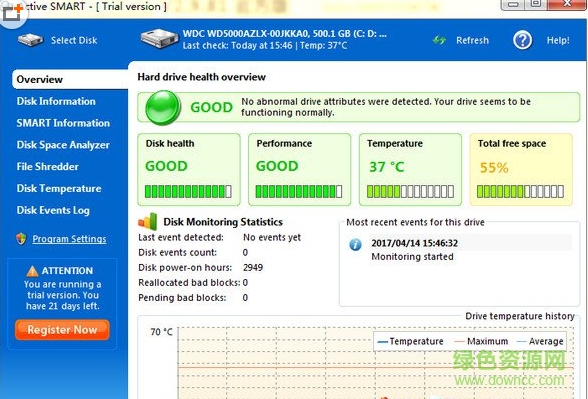Click the green Refresh arrows icon
Screen dimensions: 588x399
click(439, 40)
